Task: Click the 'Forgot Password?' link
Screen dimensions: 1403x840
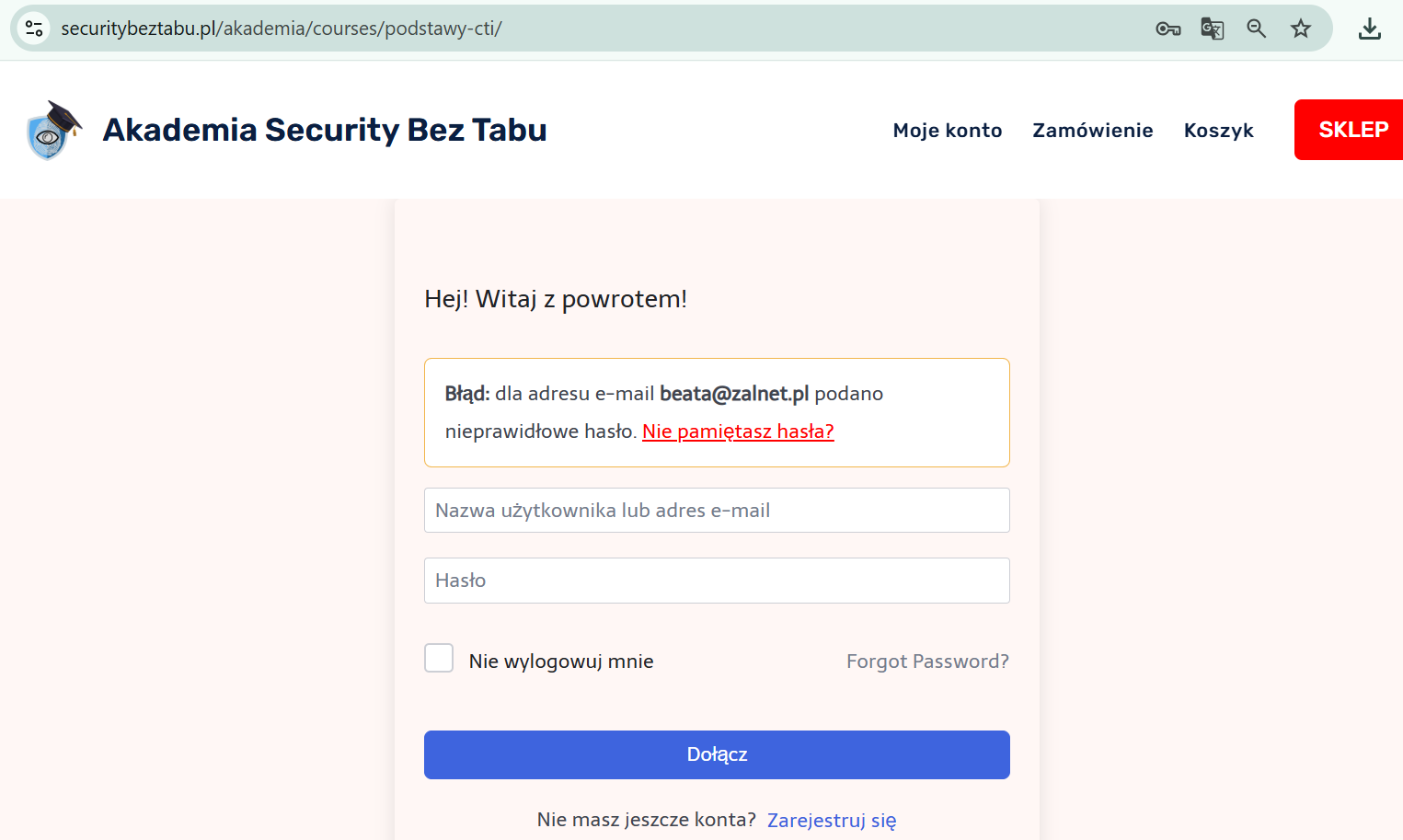Action: [x=927, y=662]
